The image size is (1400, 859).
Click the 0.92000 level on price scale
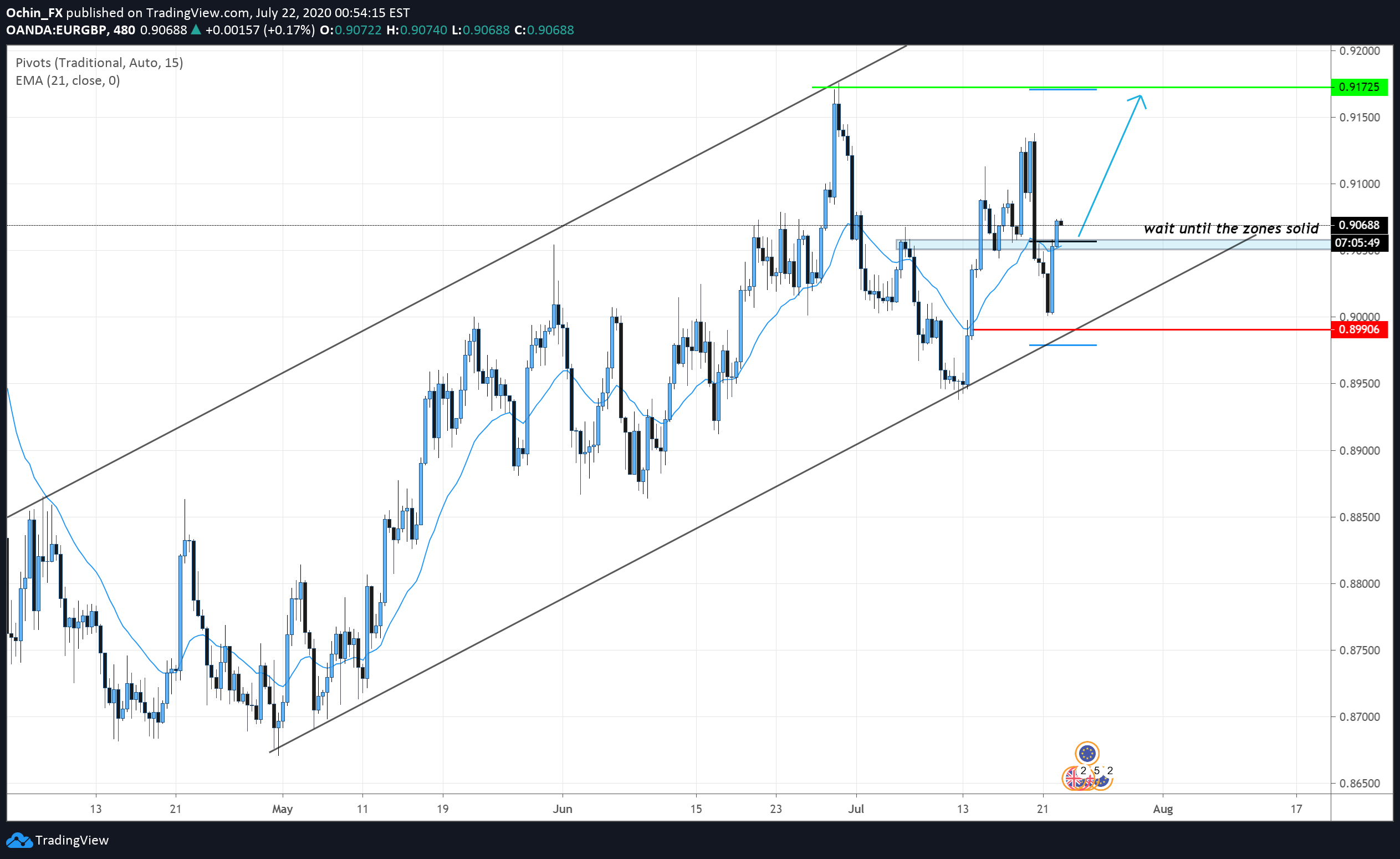click(1359, 51)
